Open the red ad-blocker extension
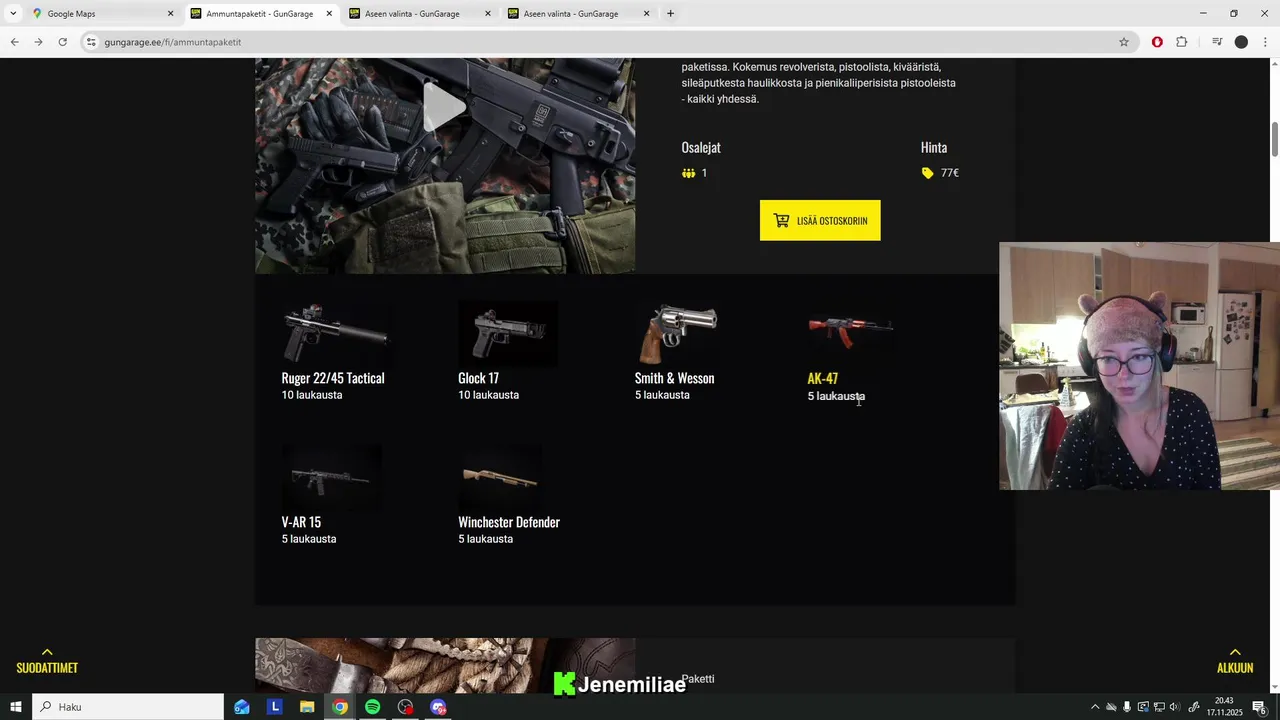The height and width of the screenshot is (720, 1280). tap(1157, 42)
